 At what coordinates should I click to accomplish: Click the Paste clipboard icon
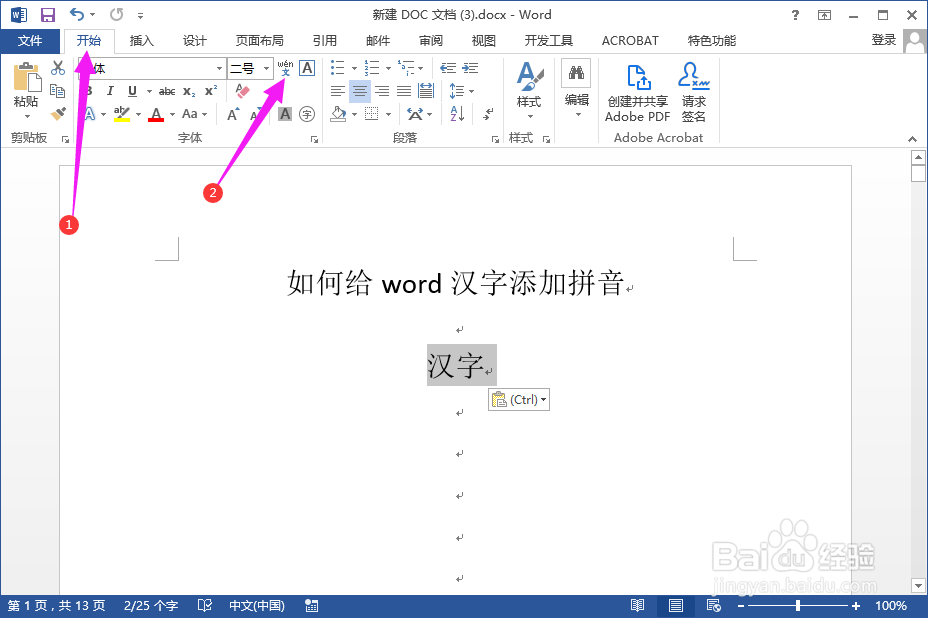[26, 77]
